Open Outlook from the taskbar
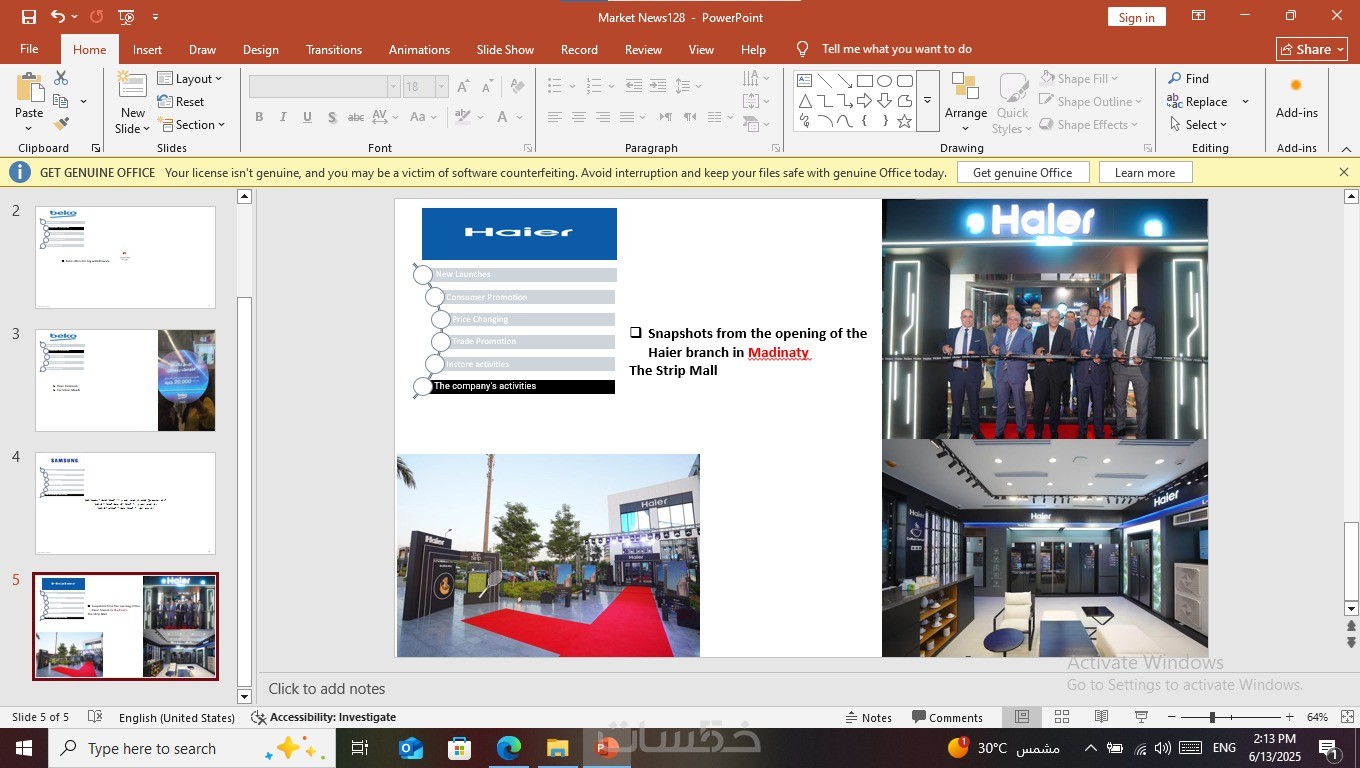Viewport: 1360px width, 768px height. [411, 748]
